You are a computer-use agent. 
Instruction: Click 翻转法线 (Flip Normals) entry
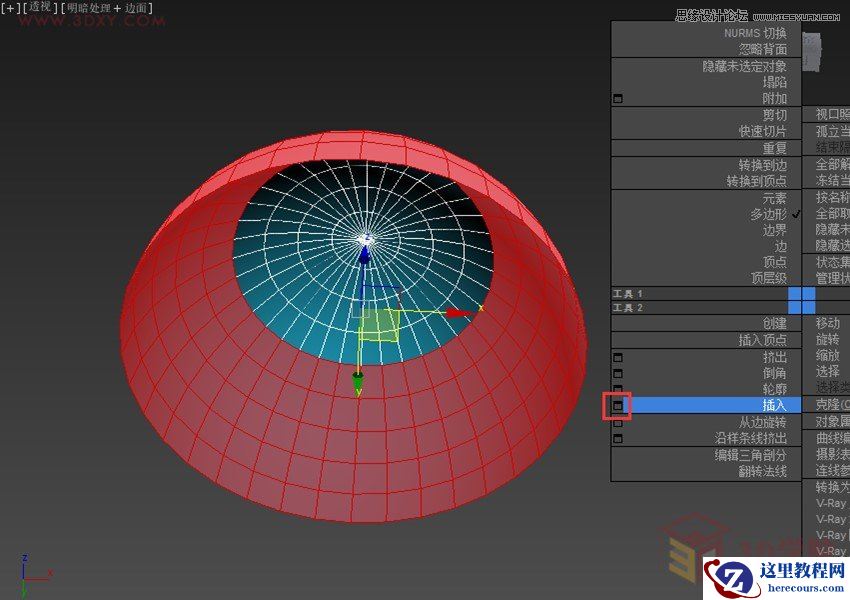point(762,470)
